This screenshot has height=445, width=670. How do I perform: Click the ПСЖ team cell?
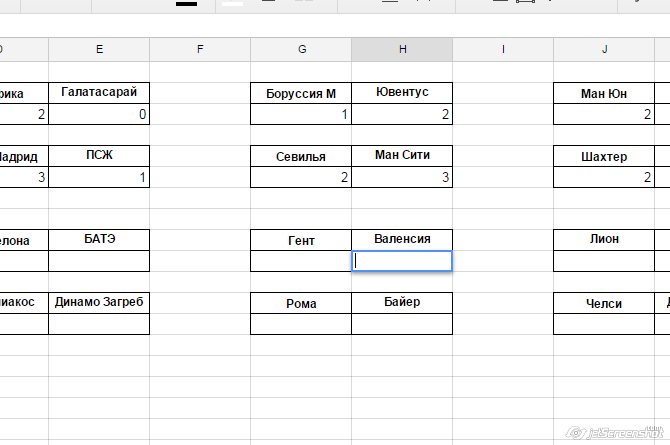coord(99,156)
